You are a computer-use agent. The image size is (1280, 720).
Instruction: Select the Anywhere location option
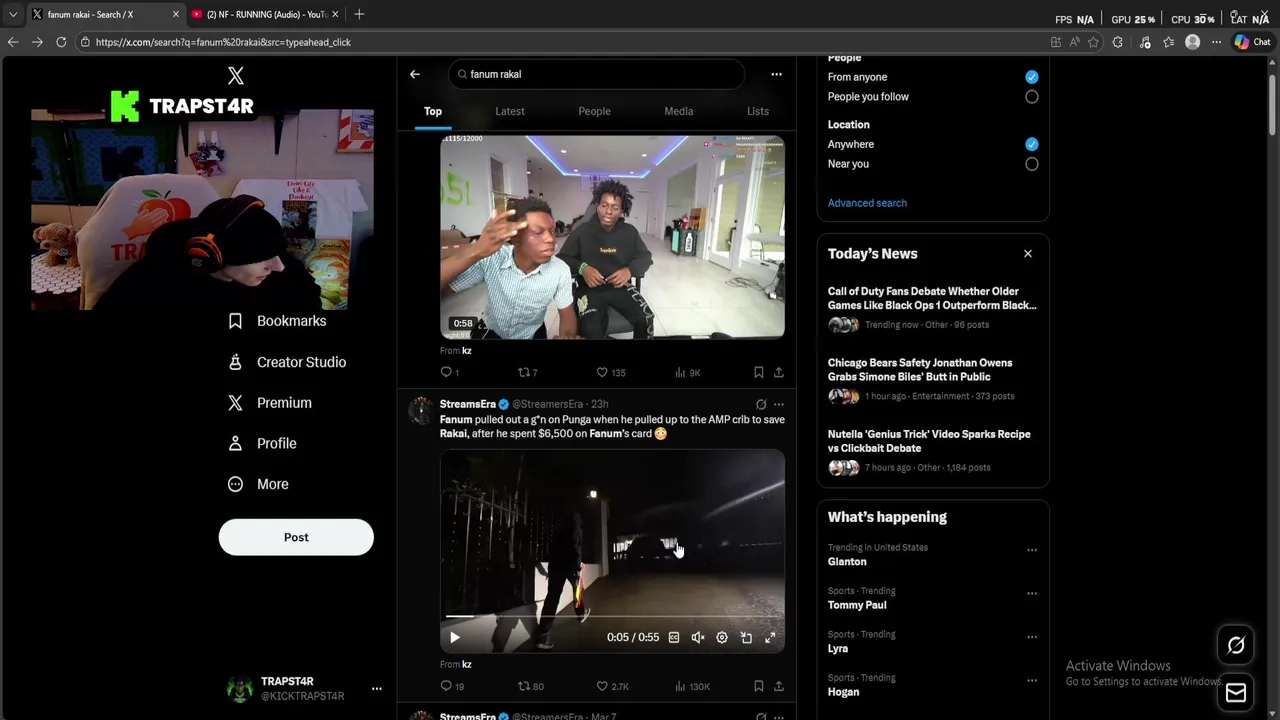tap(1031, 144)
